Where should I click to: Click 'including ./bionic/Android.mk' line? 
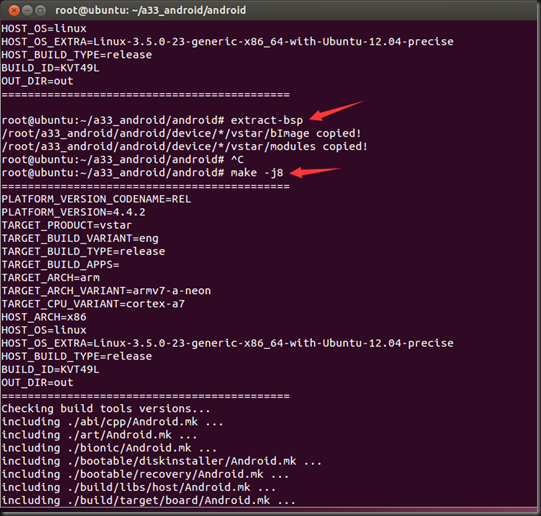coord(109,448)
